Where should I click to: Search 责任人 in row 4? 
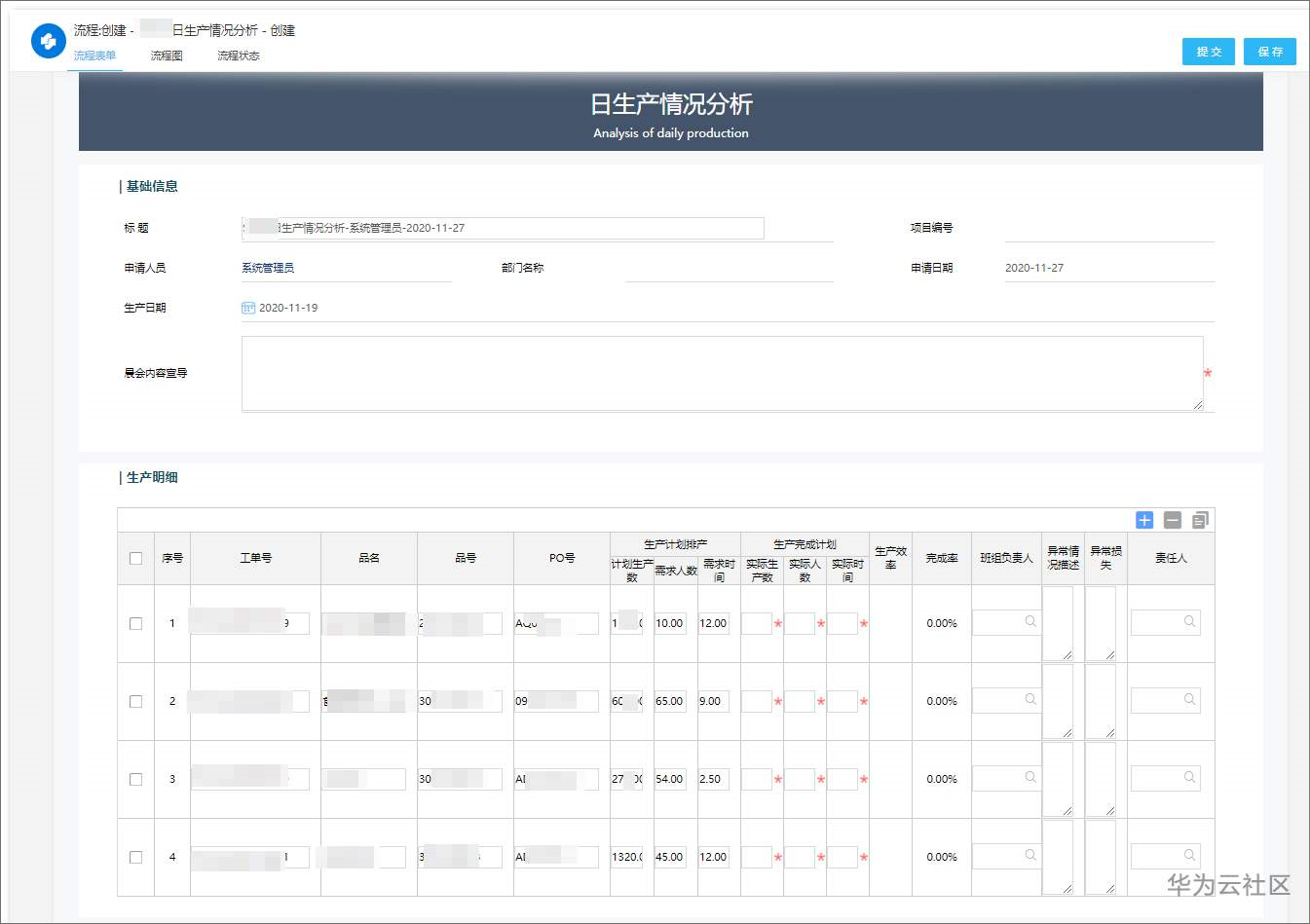point(1189,855)
